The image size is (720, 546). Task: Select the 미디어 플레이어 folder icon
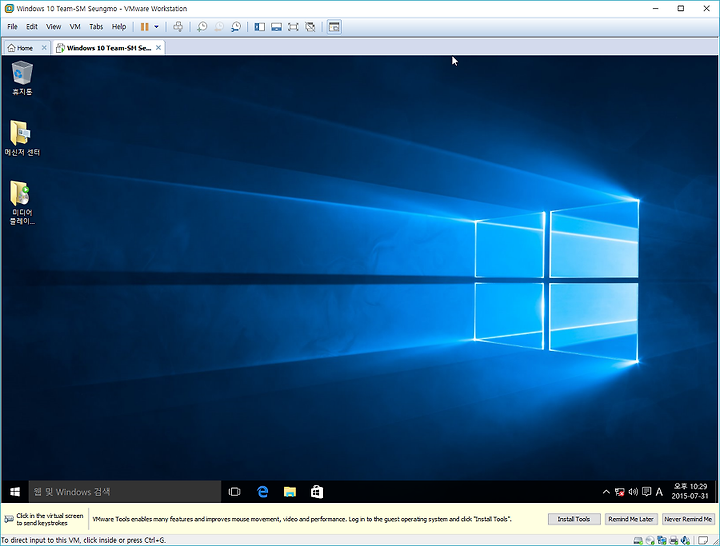tap(22, 203)
